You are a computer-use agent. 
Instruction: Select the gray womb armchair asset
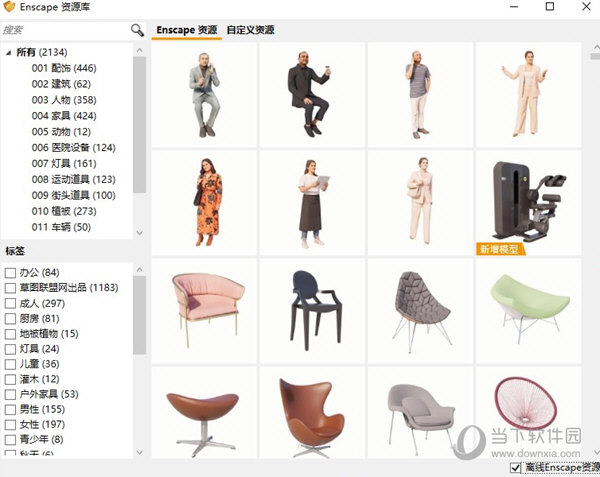point(420,412)
